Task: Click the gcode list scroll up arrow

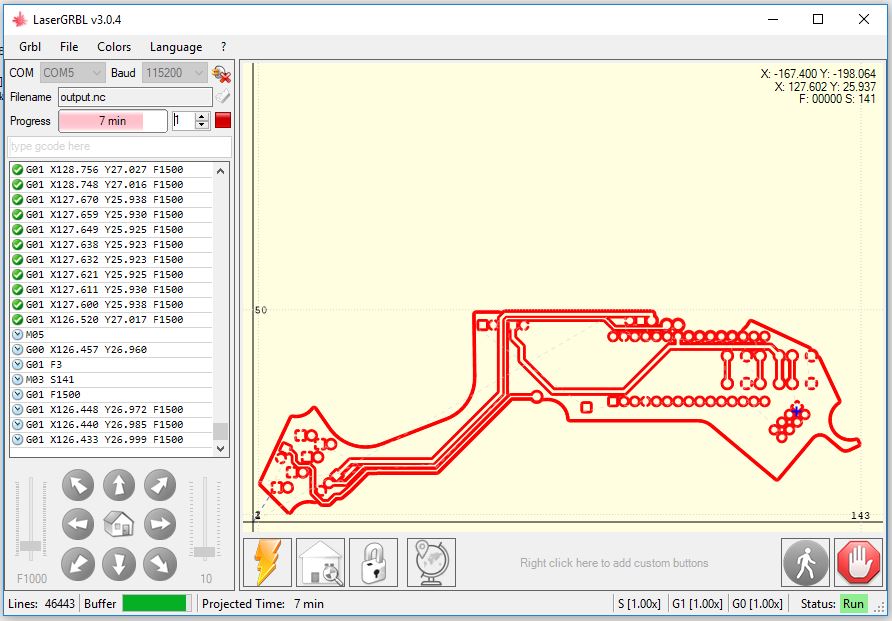Action: (x=221, y=171)
